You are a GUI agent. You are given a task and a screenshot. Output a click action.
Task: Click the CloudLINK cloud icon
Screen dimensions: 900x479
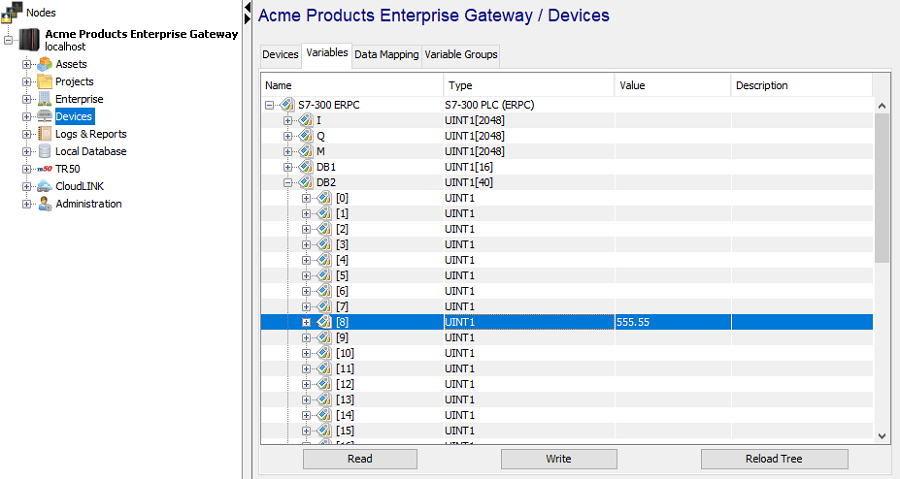[45, 186]
